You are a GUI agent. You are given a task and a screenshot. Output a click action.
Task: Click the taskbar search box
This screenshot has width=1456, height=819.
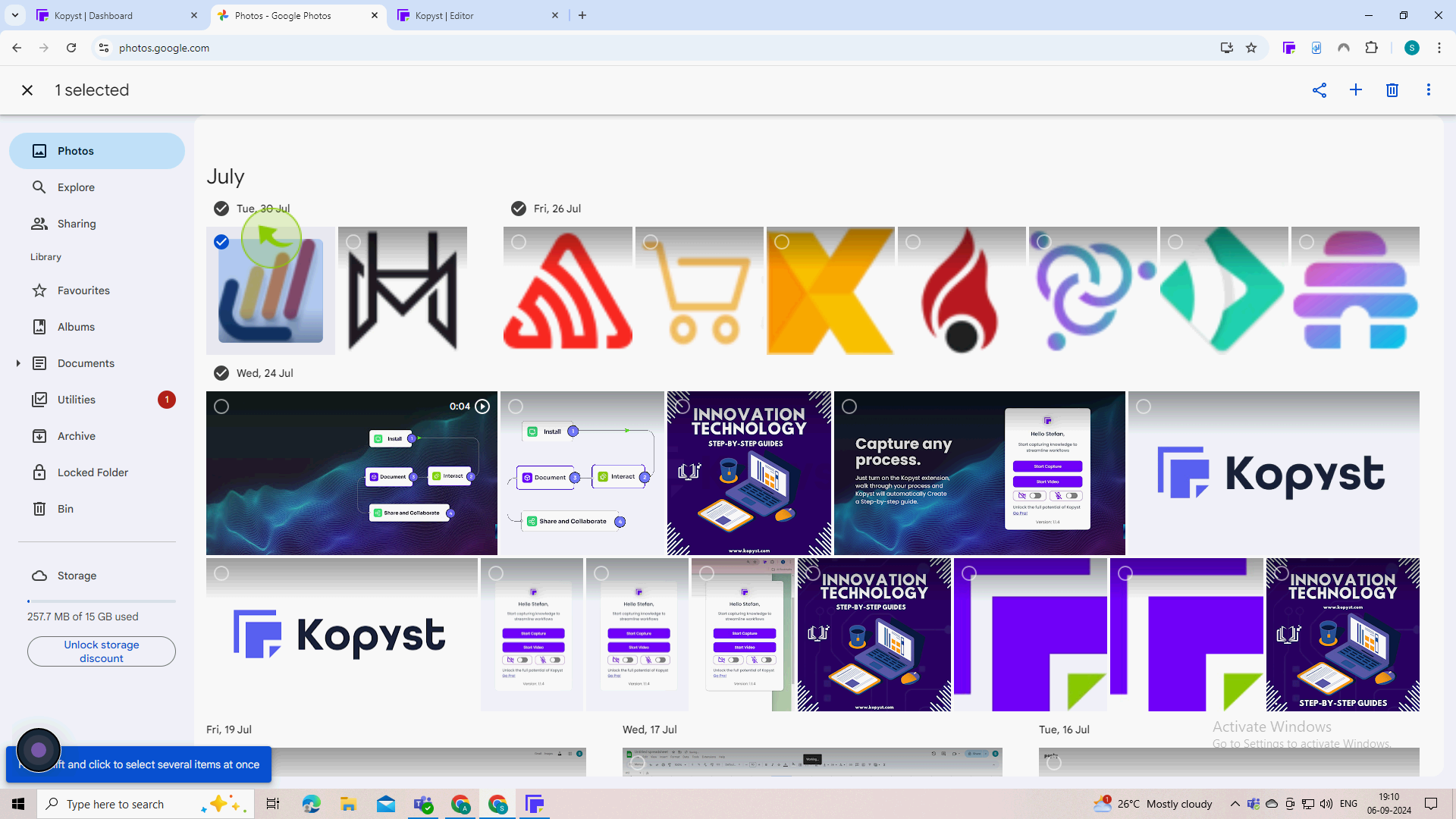(x=144, y=804)
